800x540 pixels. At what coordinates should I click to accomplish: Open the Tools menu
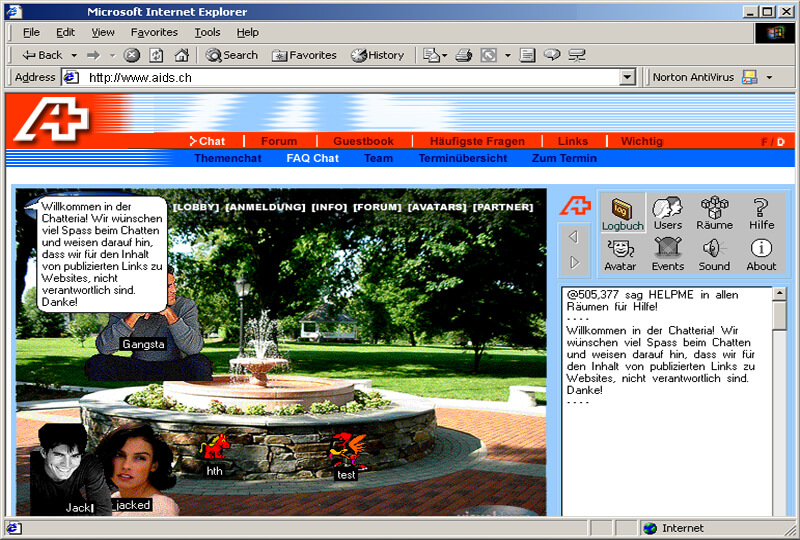207,33
